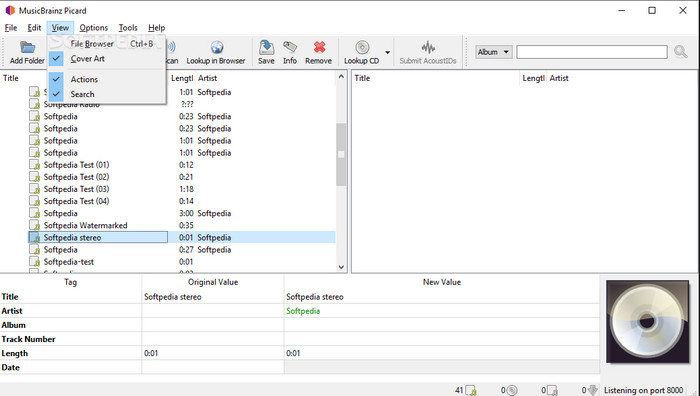The width and height of the screenshot is (700, 396).
Task: Click the Title tag row label
Action: [x=10, y=297]
